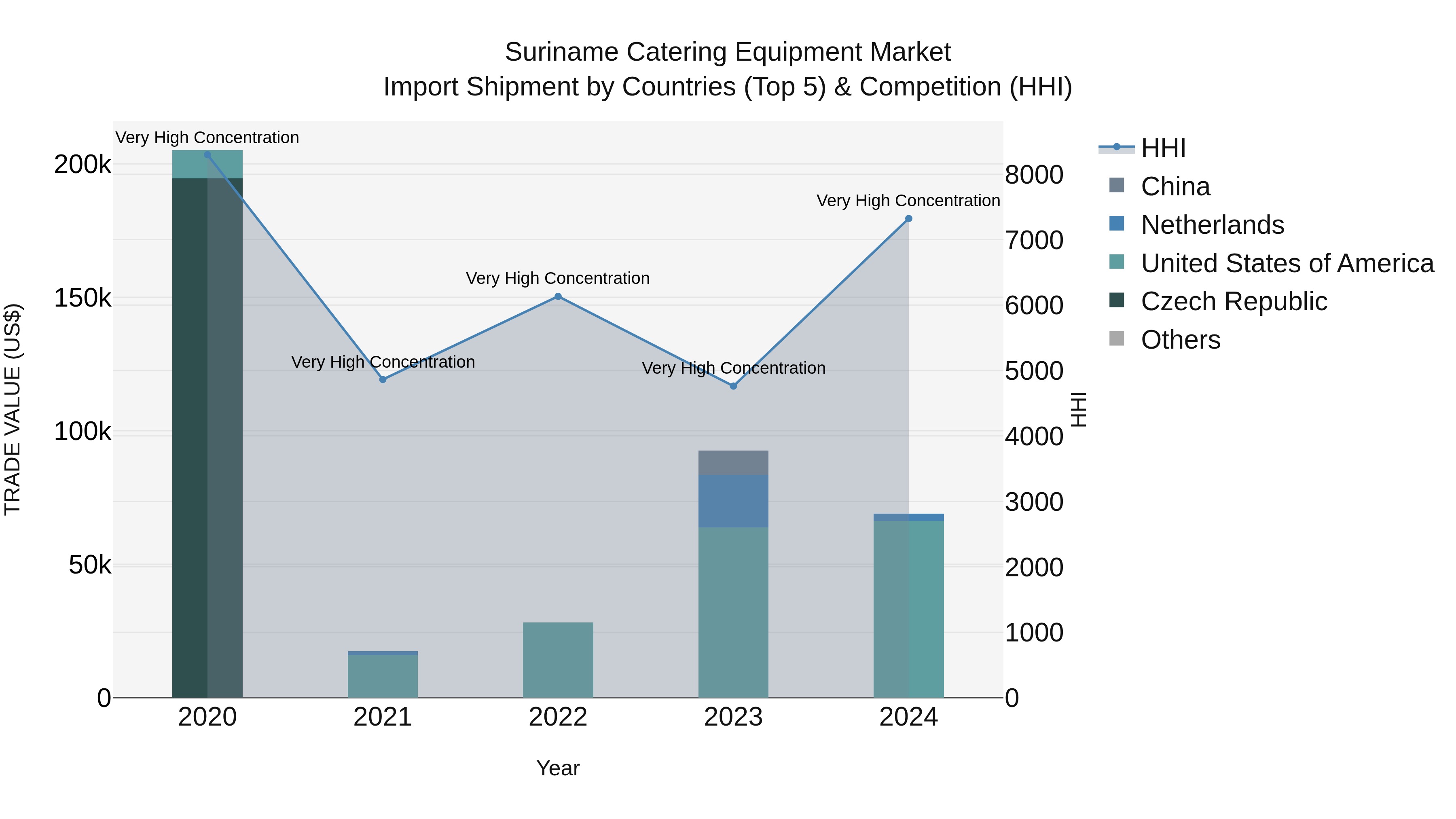
Task: Click the Netherlands segment atop 2024 bar
Action: pyautogui.click(x=909, y=517)
